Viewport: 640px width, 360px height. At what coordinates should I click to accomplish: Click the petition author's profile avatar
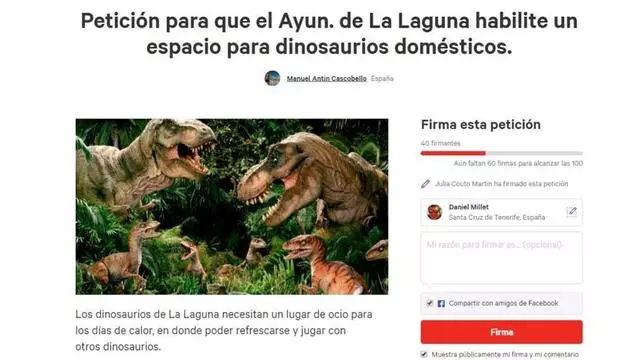pos(272,78)
